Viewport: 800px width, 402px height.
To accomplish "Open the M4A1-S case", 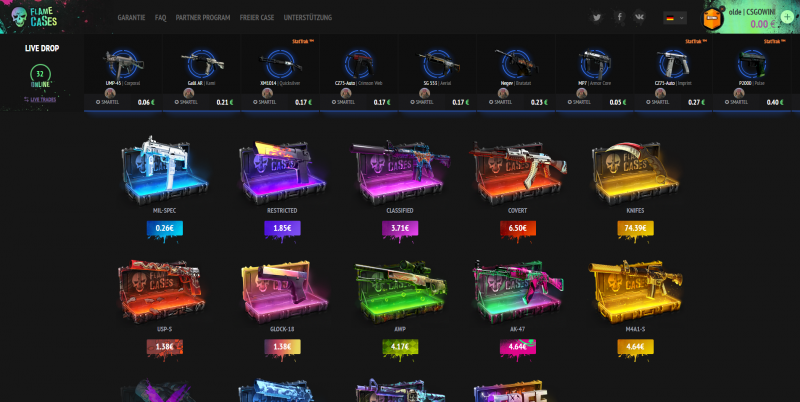I will [x=635, y=292].
